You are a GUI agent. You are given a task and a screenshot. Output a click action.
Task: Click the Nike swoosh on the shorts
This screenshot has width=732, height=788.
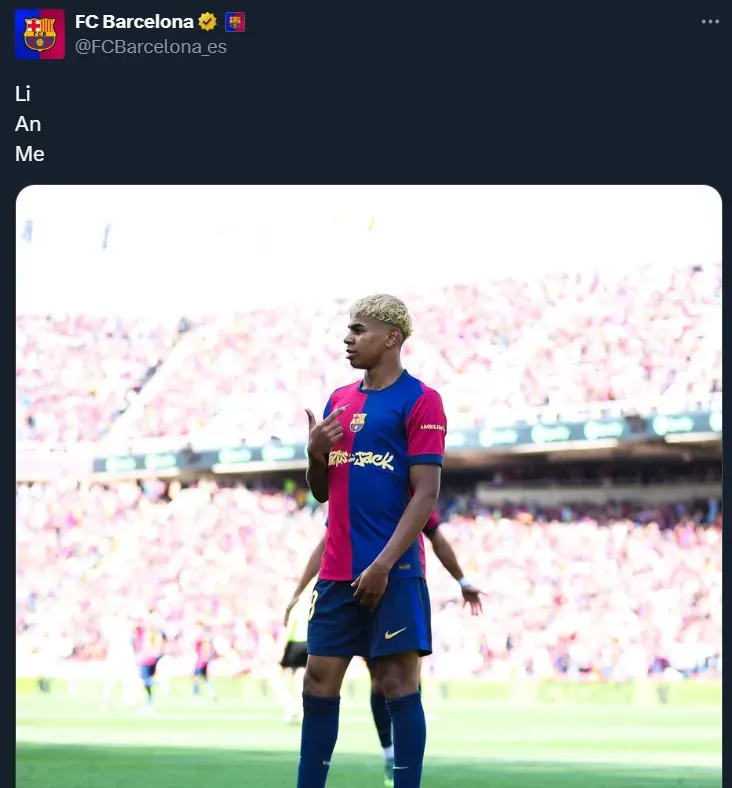point(395,633)
